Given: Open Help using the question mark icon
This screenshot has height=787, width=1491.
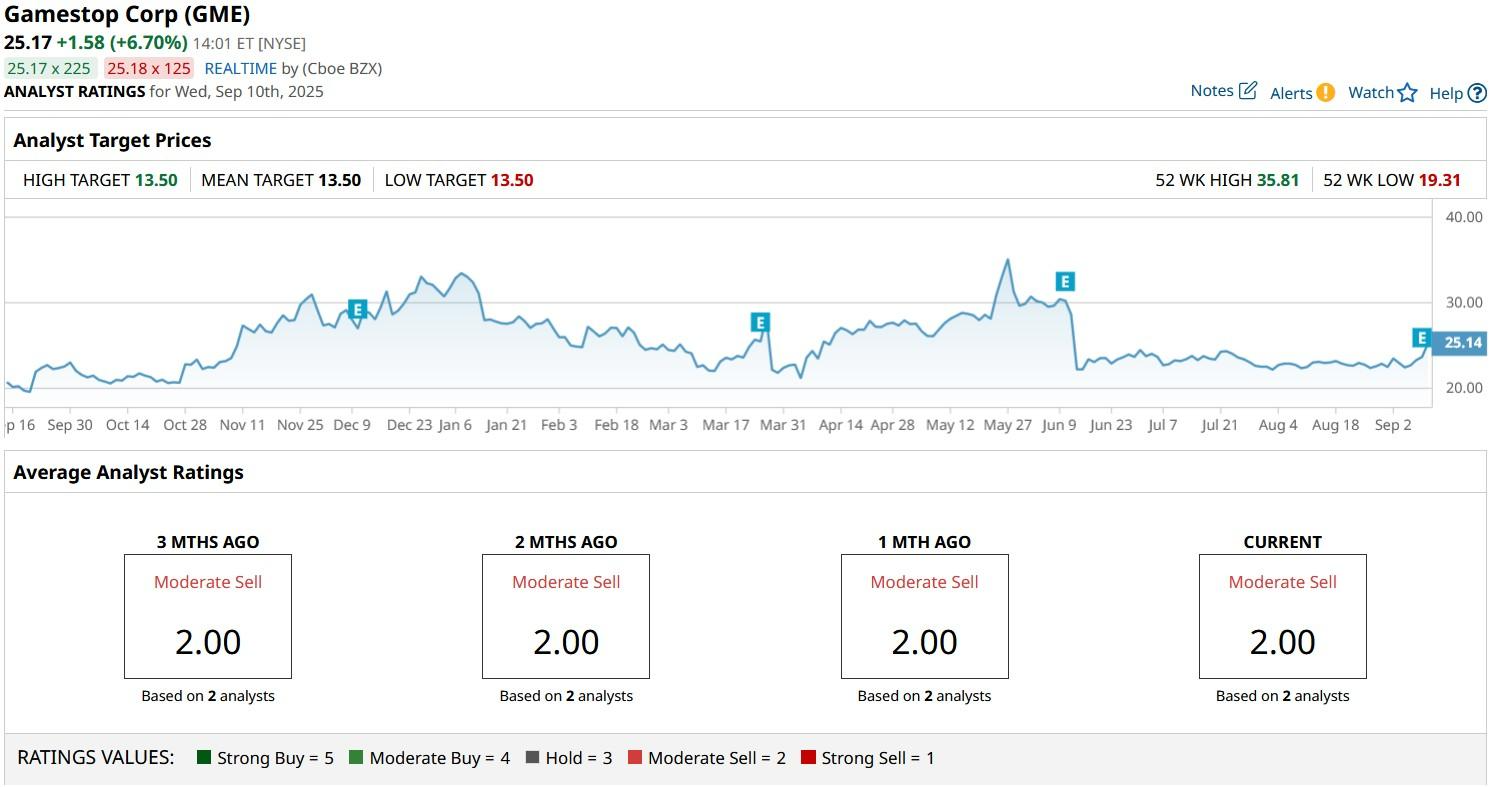Looking at the screenshot, I should pos(1478,92).
